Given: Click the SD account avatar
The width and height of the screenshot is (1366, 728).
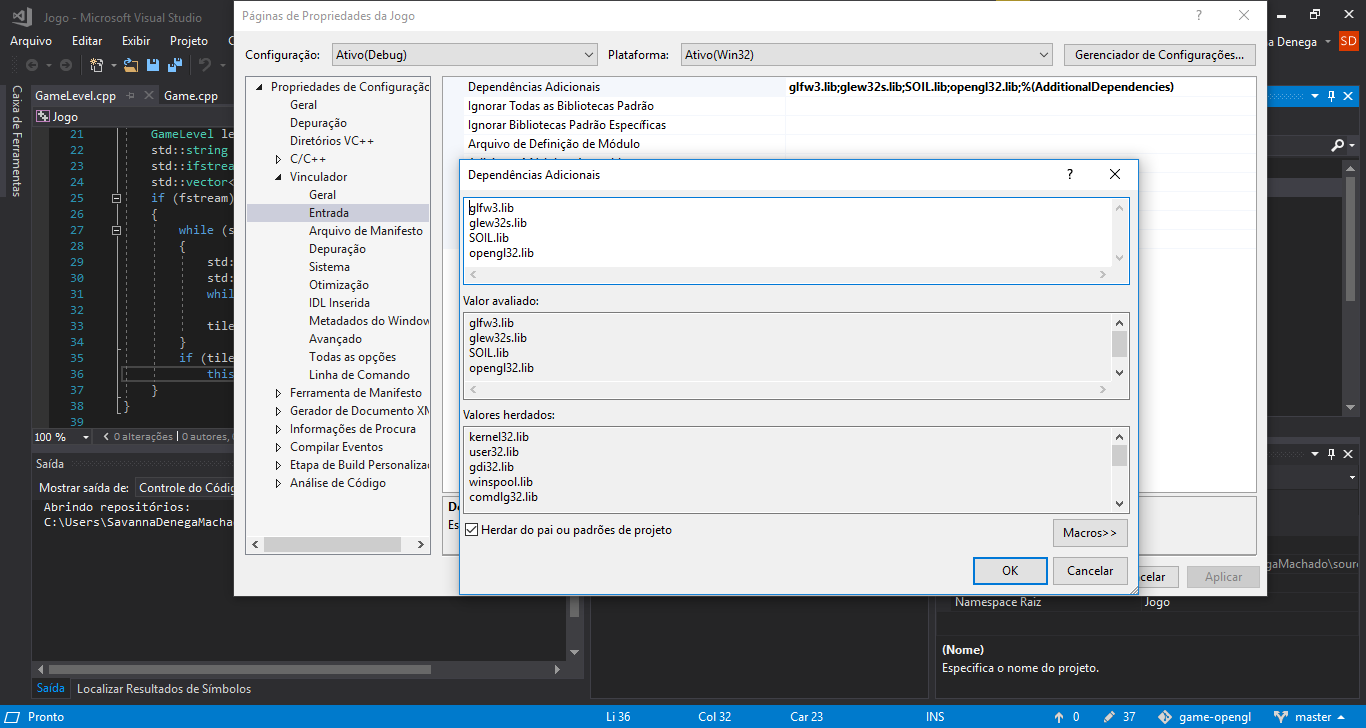Looking at the screenshot, I should coord(1349,41).
